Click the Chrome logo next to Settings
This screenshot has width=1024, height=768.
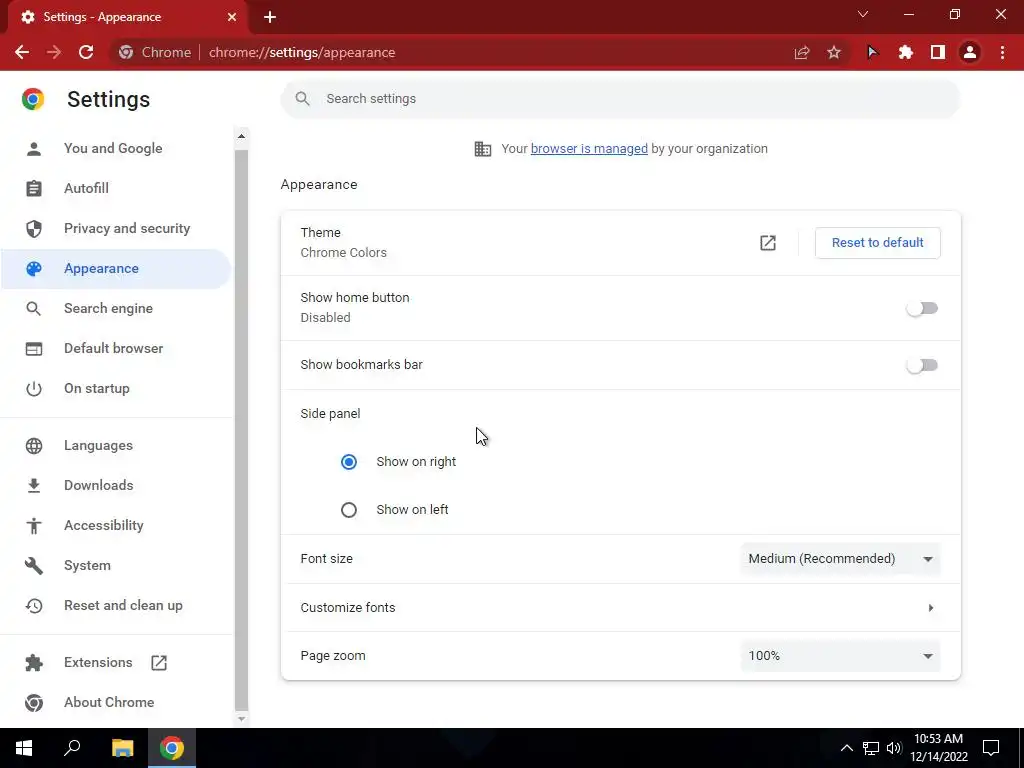tap(33, 99)
